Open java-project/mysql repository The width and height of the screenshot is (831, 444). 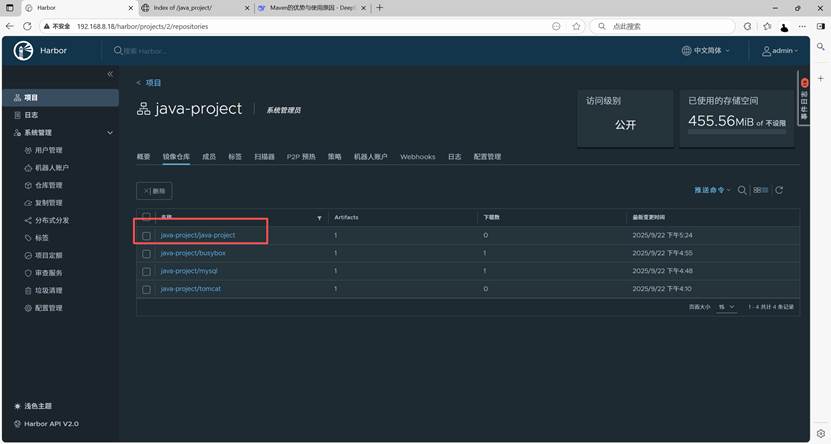coord(189,271)
